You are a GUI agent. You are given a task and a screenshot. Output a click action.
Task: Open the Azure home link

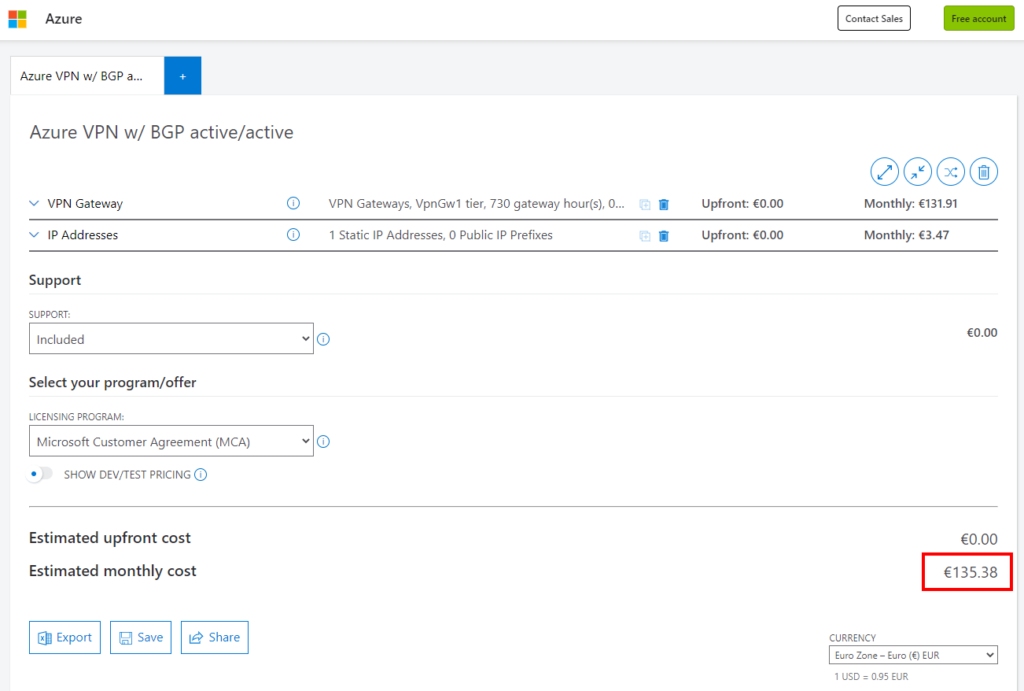63,19
